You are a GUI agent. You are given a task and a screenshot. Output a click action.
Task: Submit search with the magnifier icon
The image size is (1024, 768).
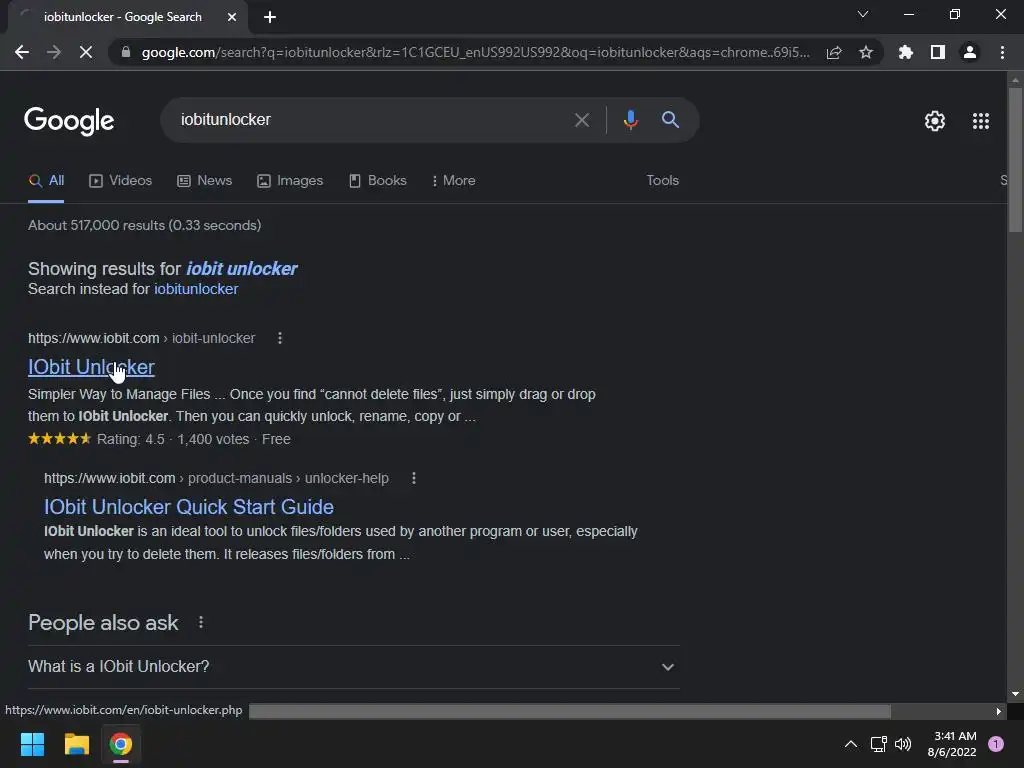(670, 120)
